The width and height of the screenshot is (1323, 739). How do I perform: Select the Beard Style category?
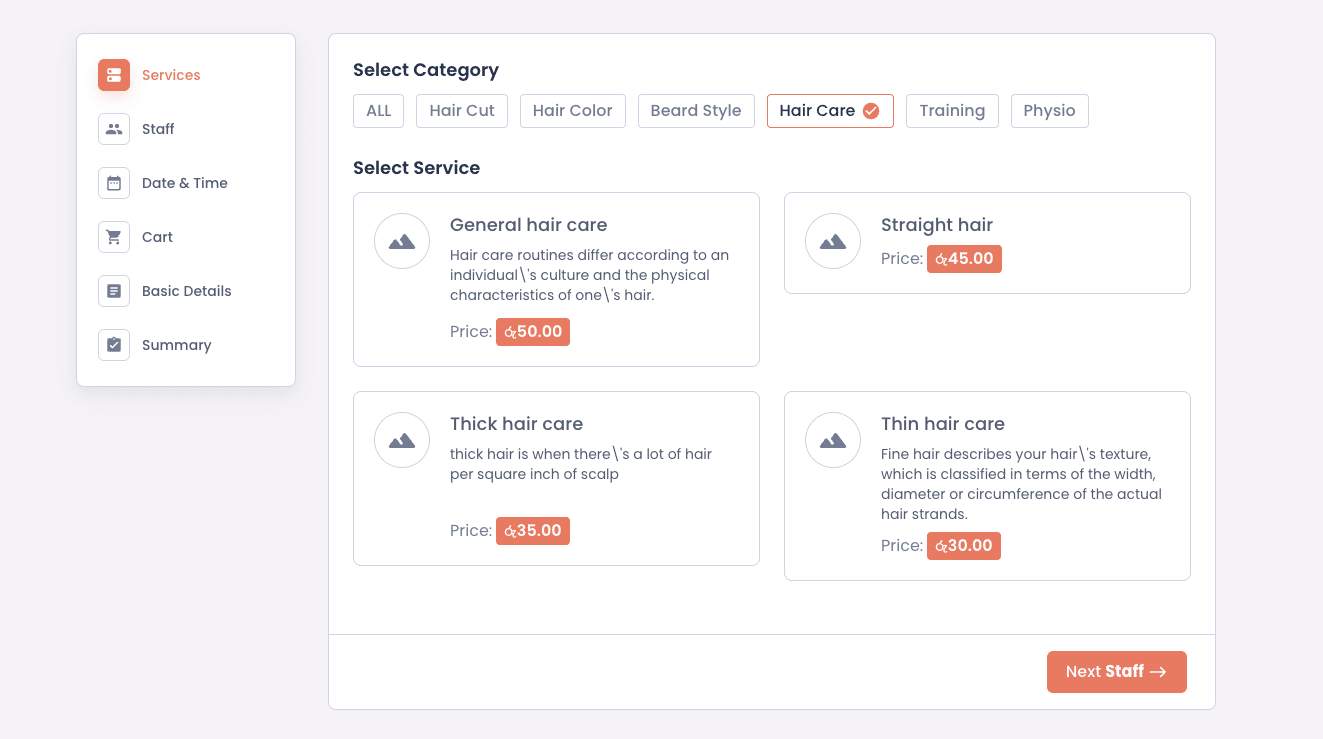696,111
